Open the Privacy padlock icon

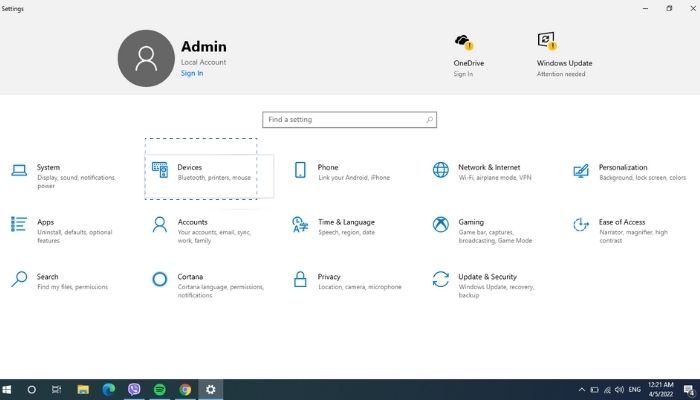(x=300, y=279)
